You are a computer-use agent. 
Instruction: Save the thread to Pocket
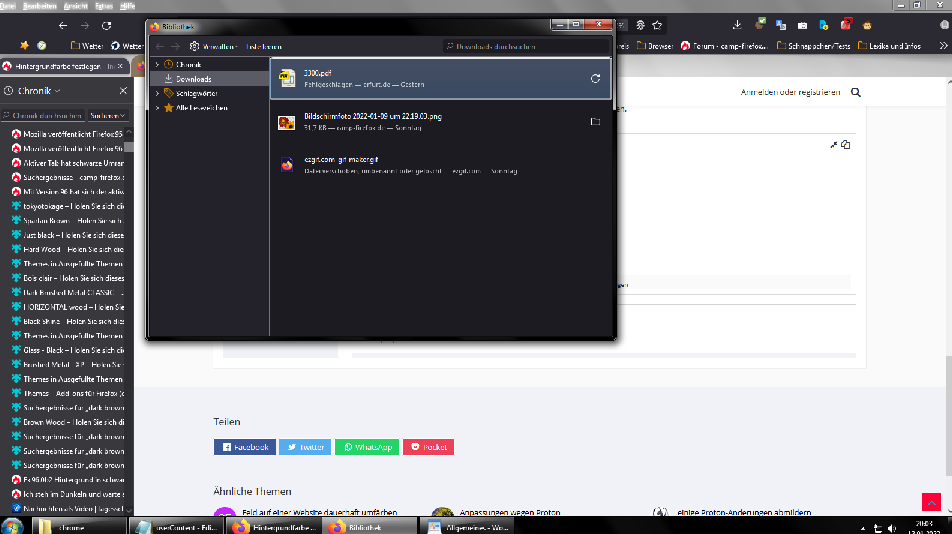coord(428,447)
